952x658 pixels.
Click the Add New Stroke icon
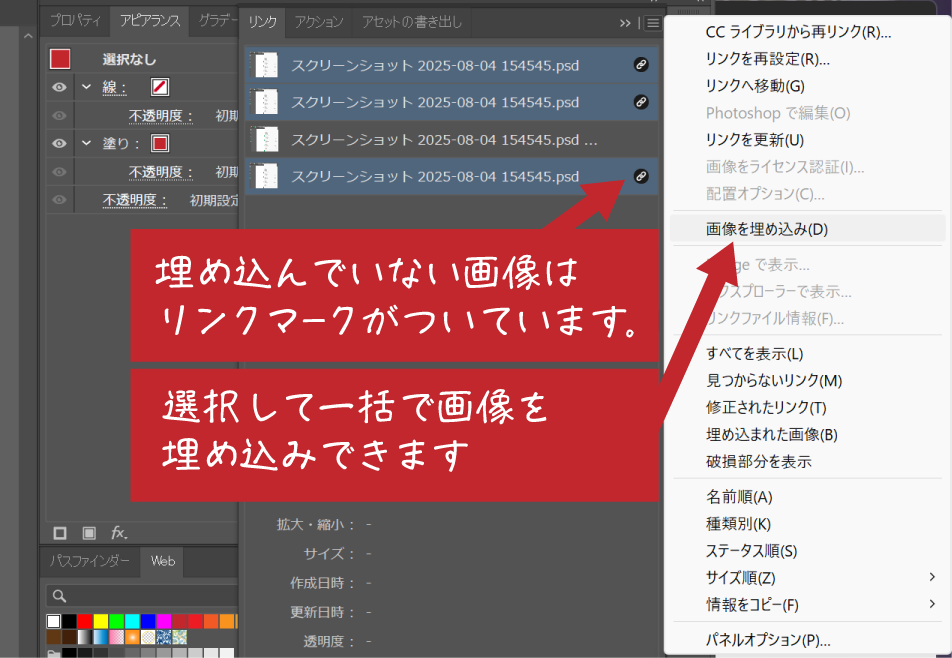(x=59, y=533)
